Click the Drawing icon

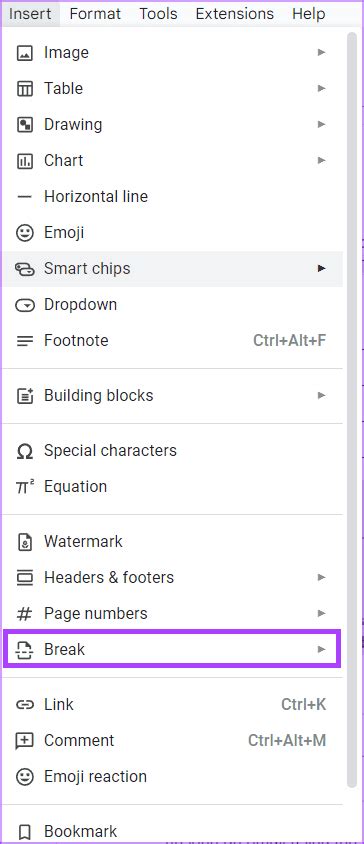tap(25, 125)
